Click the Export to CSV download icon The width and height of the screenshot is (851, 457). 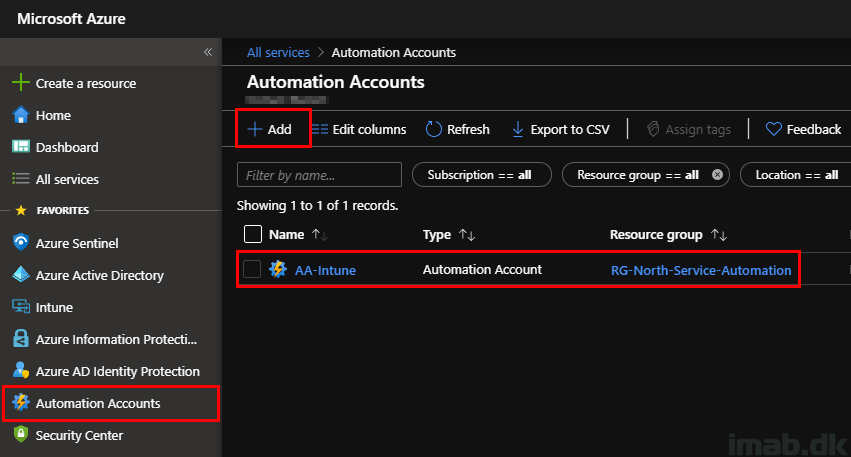(x=518, y=129)
